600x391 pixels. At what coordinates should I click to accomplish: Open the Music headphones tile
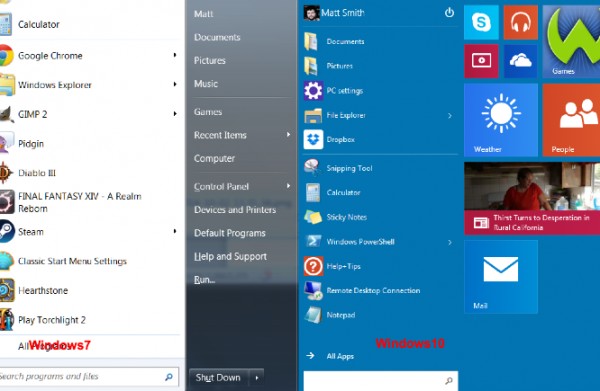pos(520,22)
